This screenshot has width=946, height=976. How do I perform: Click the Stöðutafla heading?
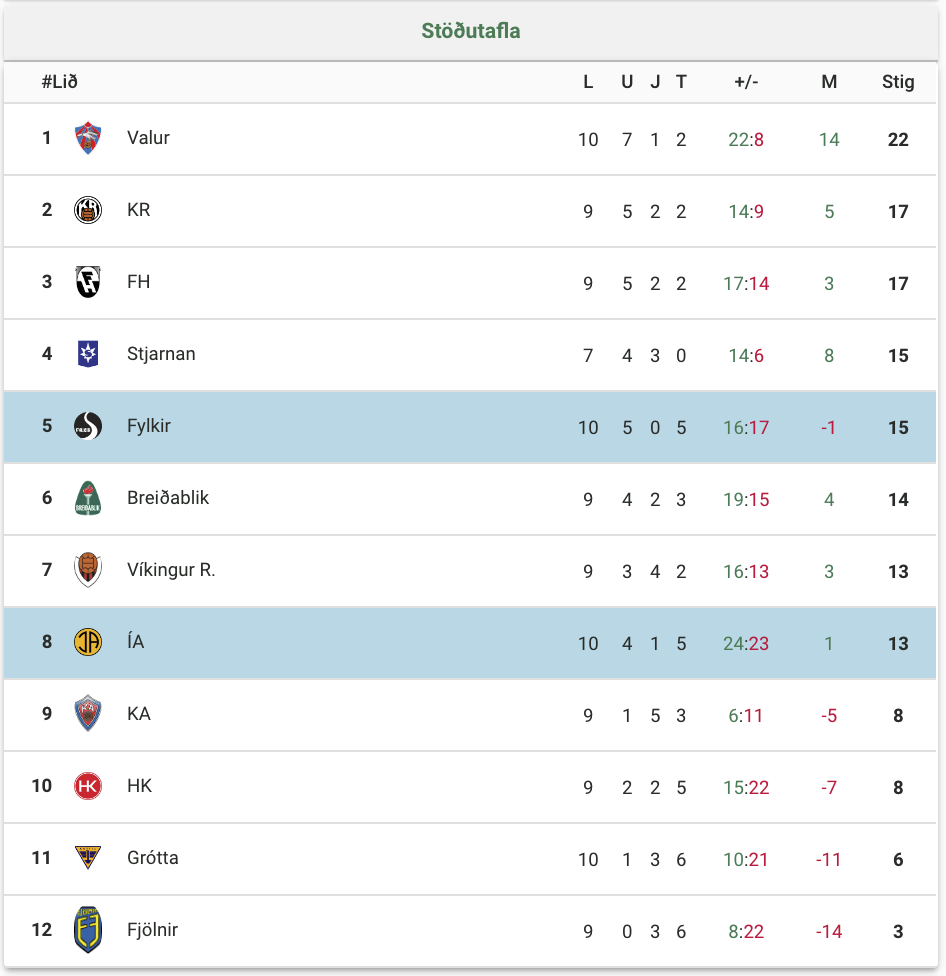point(471,30)
